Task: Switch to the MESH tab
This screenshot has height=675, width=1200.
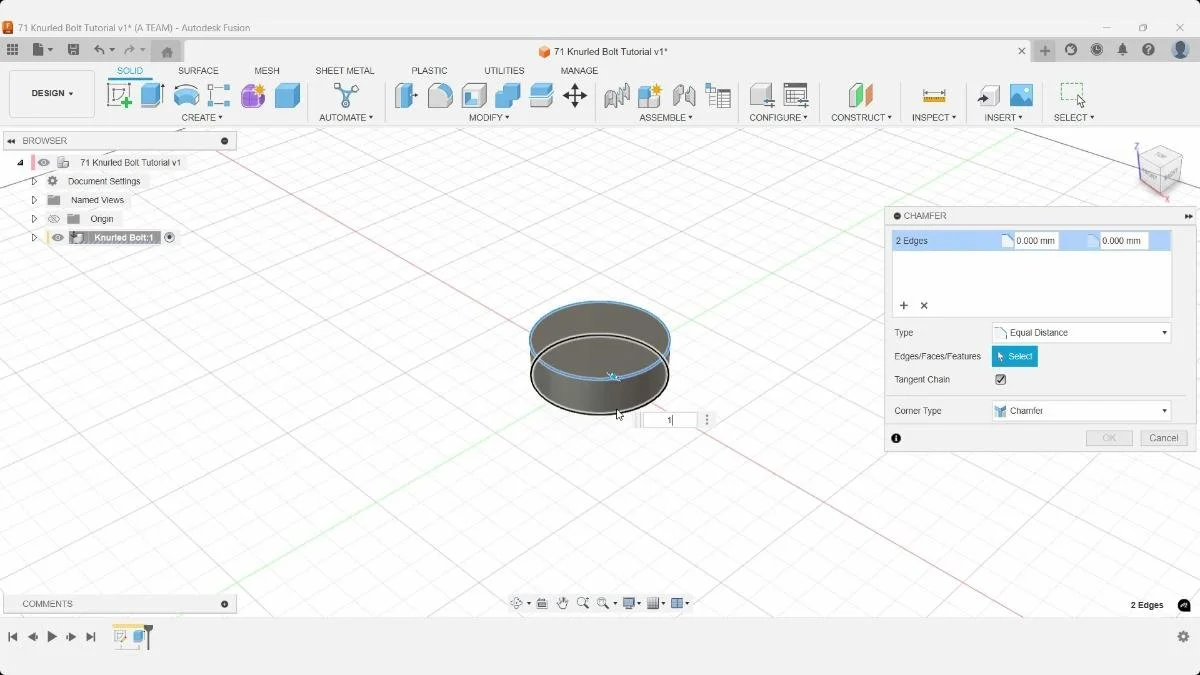Action: click(267, 71)
